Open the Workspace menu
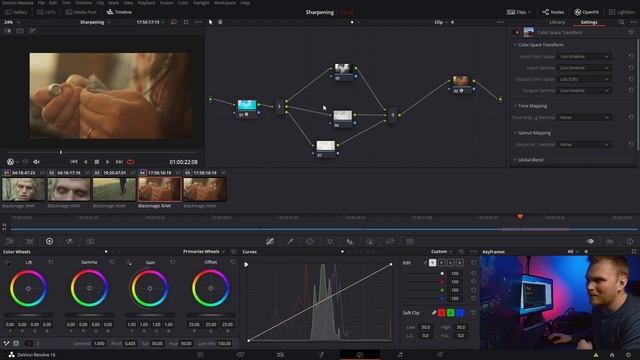640x360 pixels. tap(225, 3)
